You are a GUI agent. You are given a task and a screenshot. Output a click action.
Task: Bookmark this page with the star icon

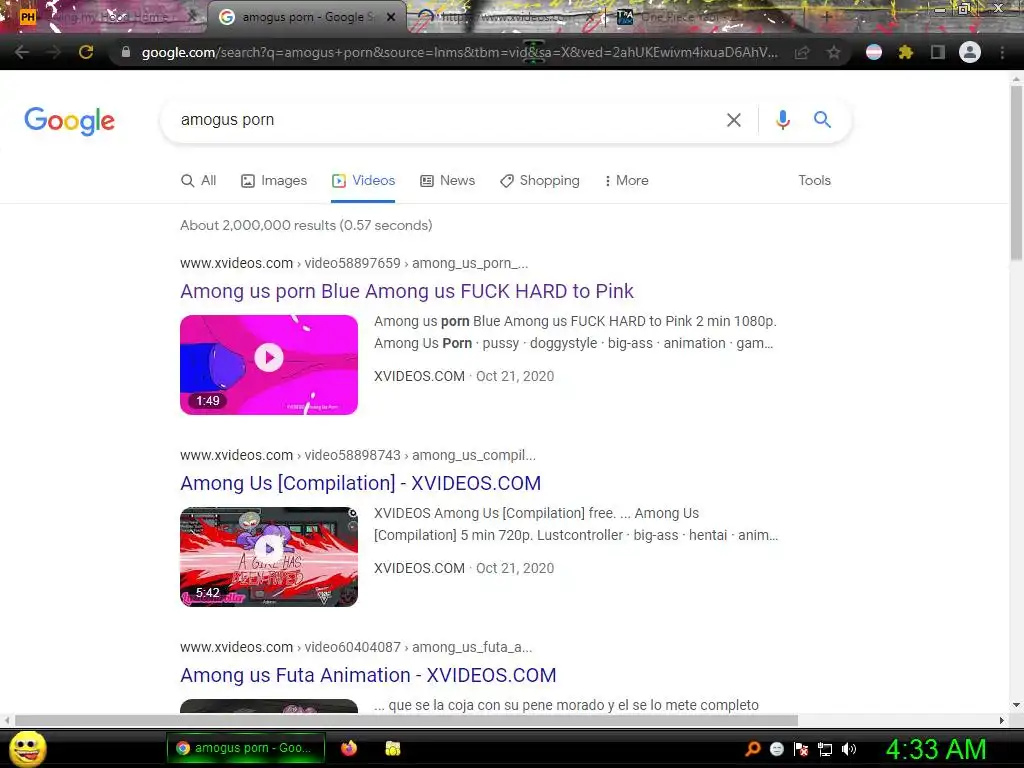click(x=833, y=52)
